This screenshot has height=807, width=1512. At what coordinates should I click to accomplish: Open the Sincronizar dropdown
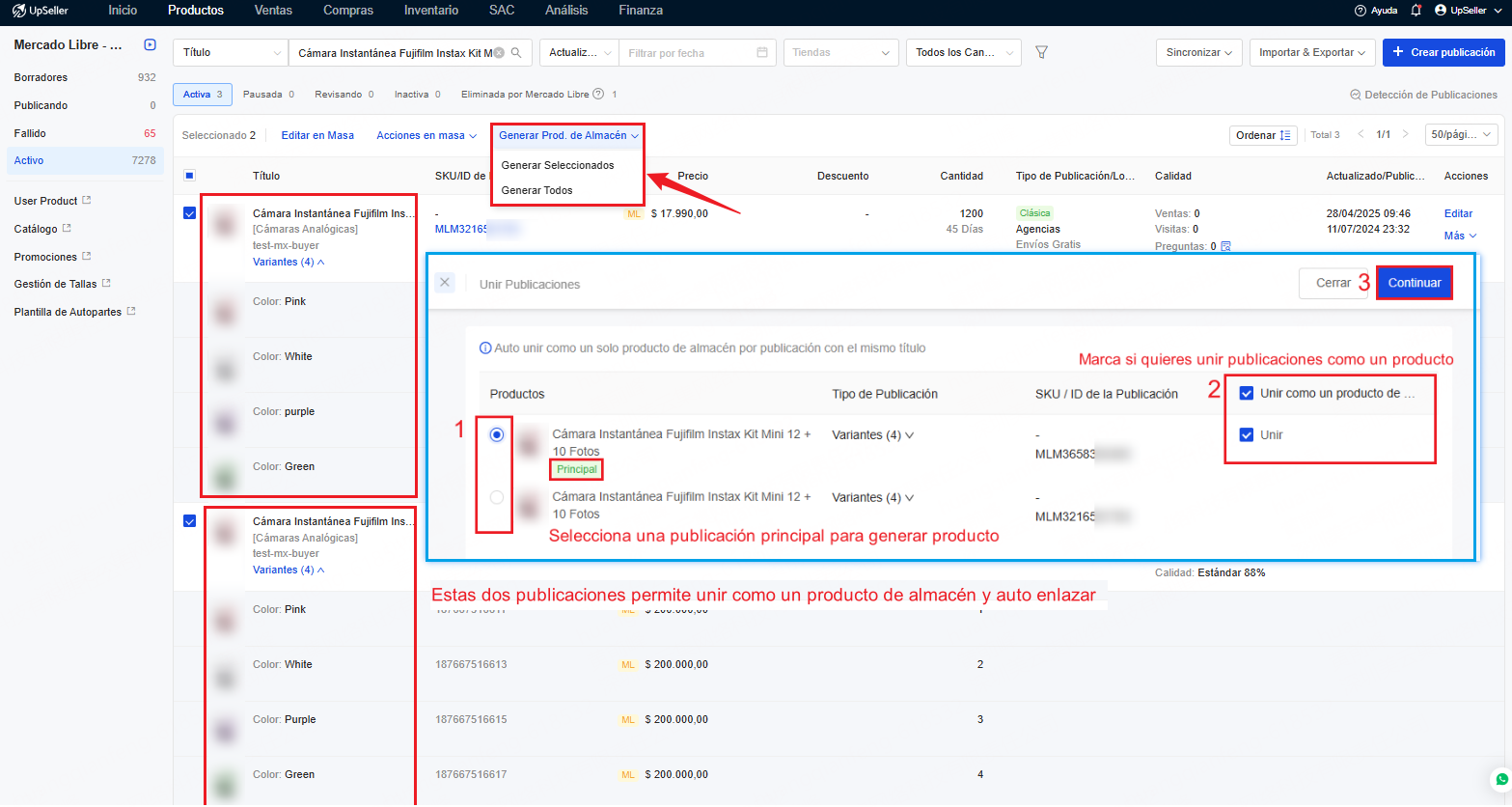[x=1199, y=53]
